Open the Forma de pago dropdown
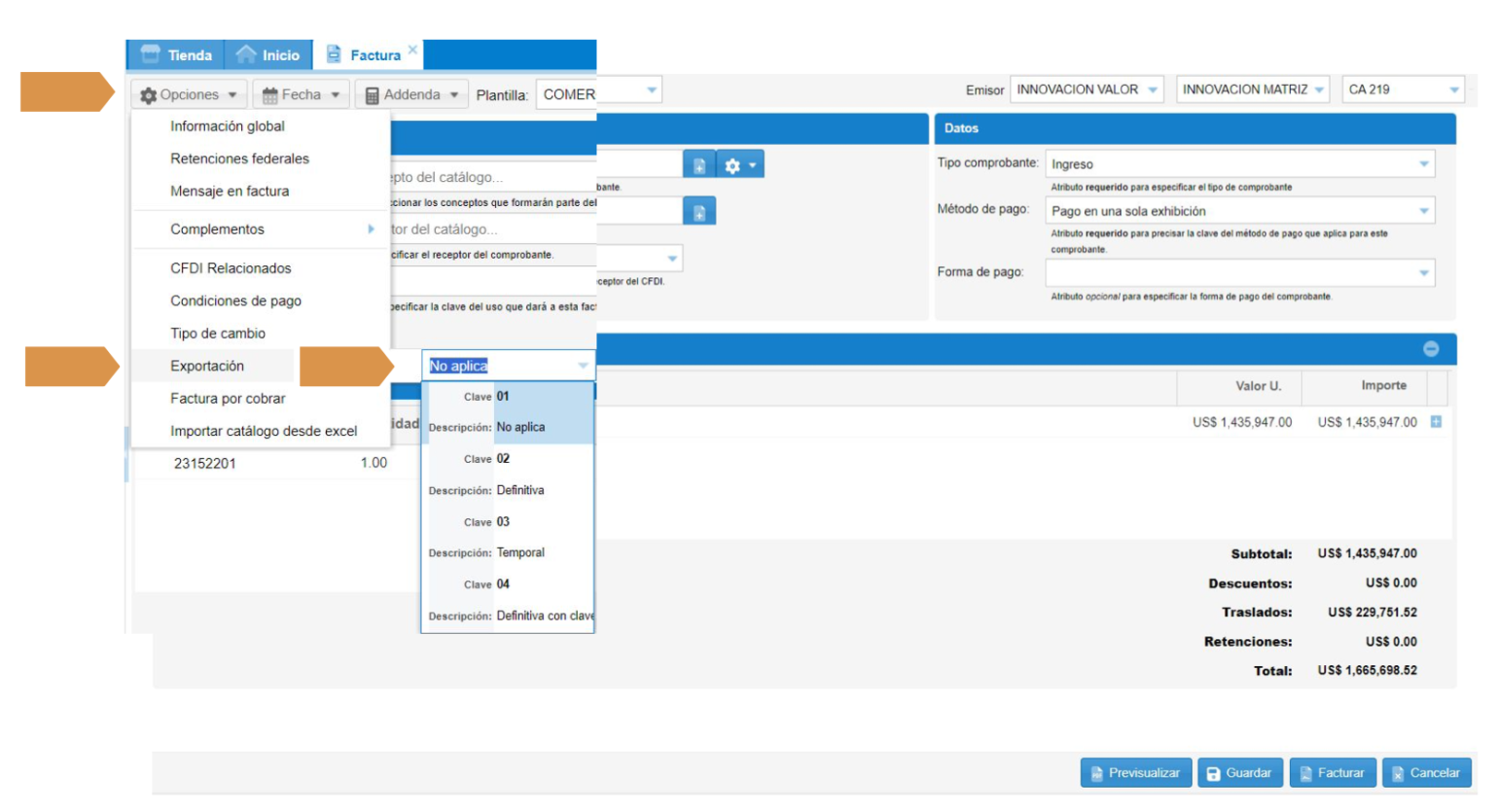 1238,273
